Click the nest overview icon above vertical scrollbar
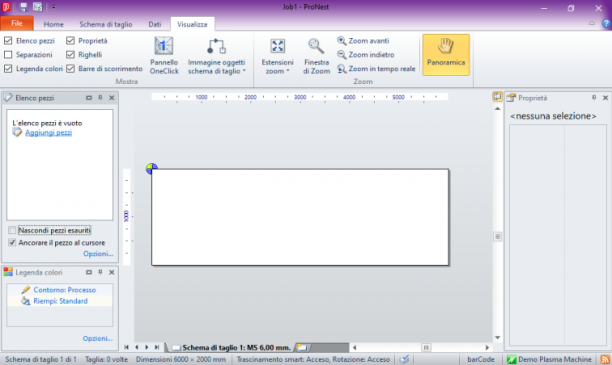The image size is (612, 365). click(x=497, y=96)
